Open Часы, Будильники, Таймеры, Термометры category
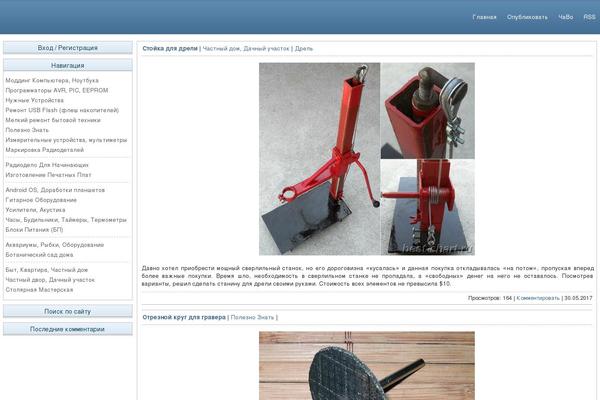The width and height of the screenshot is (600, 400). click(66, 220)
